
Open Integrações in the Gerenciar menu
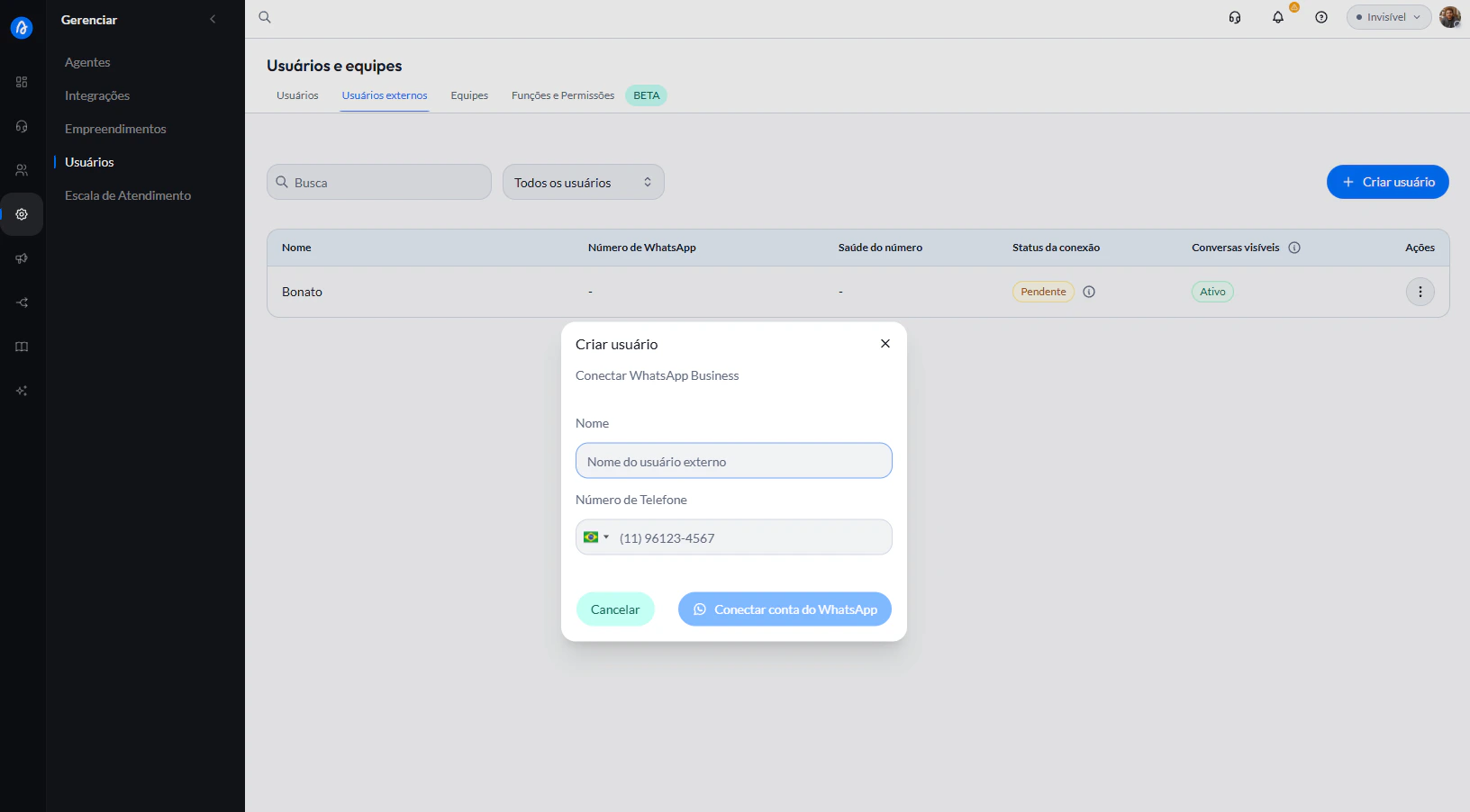[x=97, y=95]
